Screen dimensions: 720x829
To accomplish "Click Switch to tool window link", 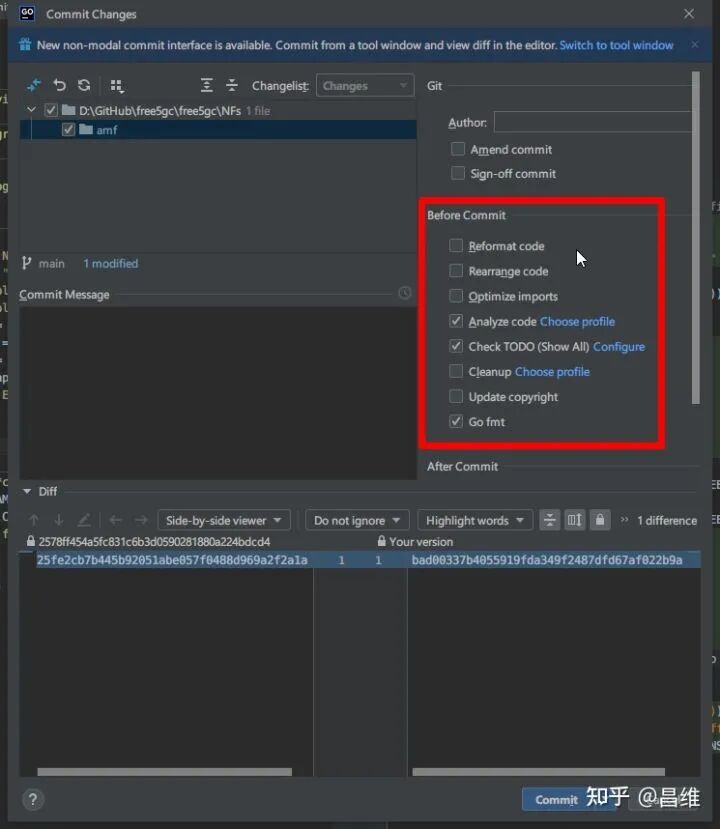I will pyautogui.click(x=616, y=45).
